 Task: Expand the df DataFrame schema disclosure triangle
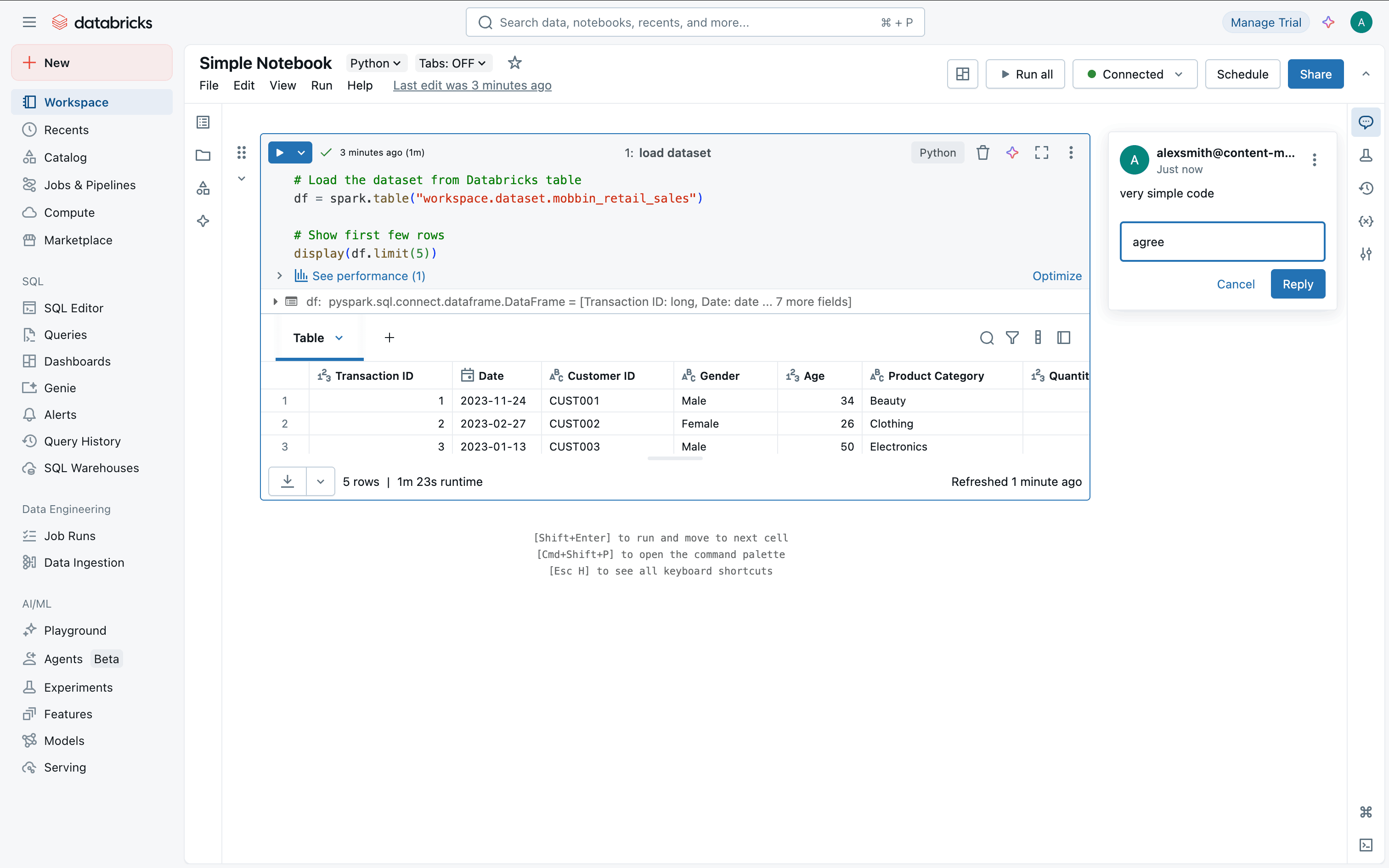276,301
